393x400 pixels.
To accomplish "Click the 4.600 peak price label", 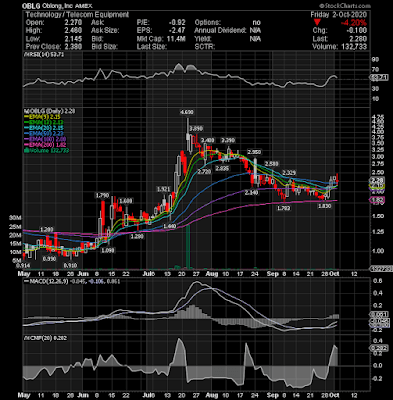I will click(187, 112).
